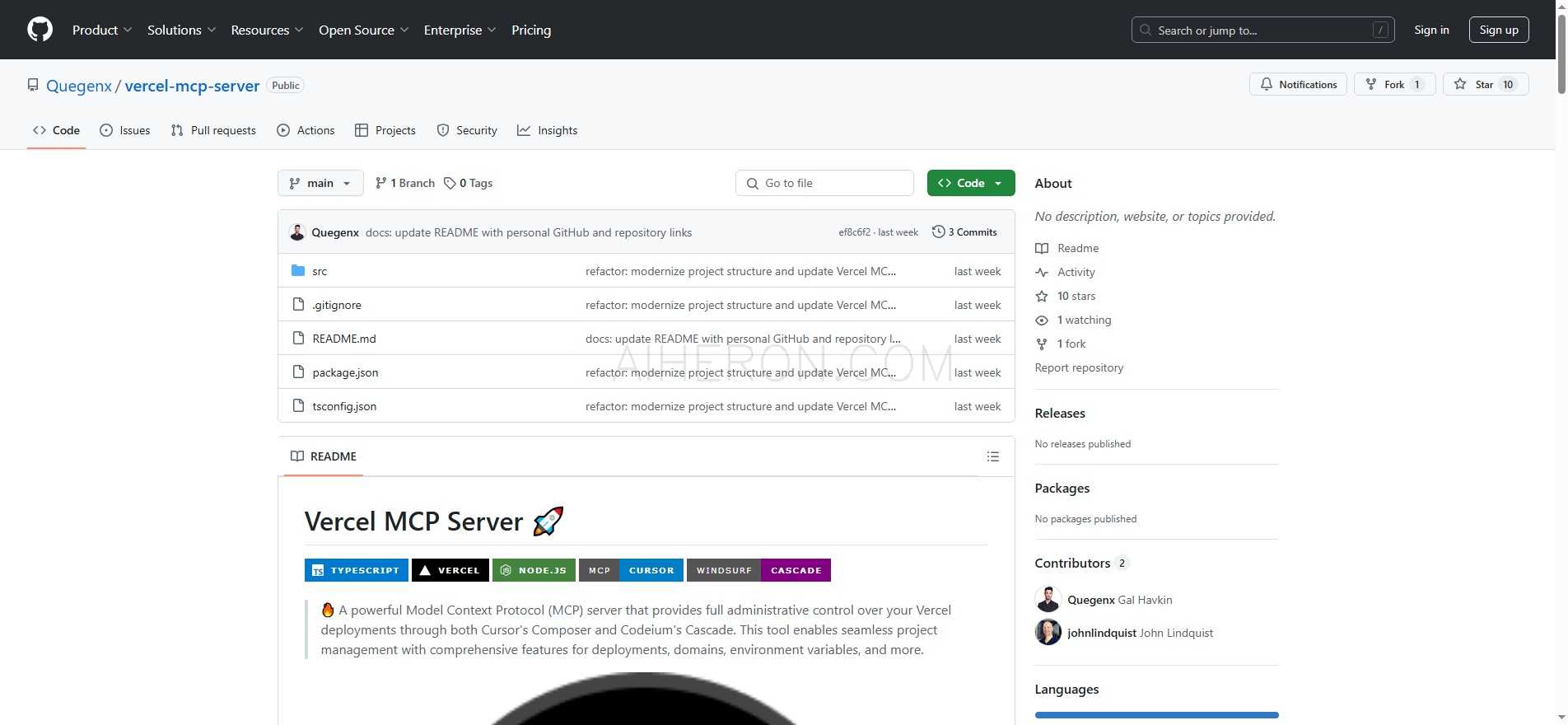Click the repository icon beside Quegenx
Viewport: 1568px width, 725px height.
point(33,85)
